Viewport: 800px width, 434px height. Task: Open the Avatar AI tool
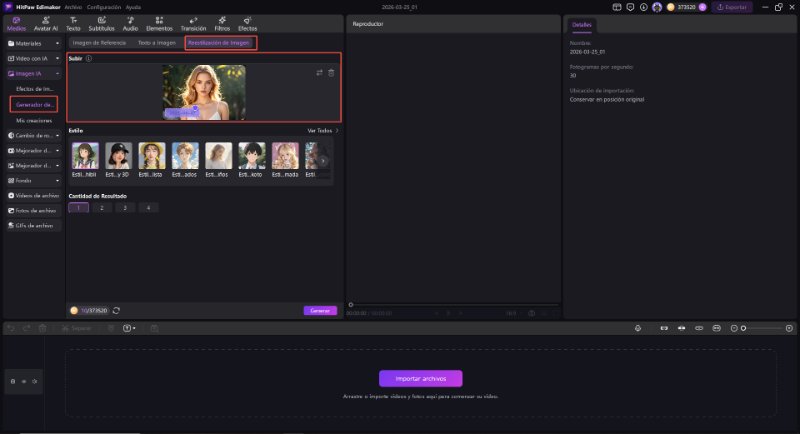[45, 24]
